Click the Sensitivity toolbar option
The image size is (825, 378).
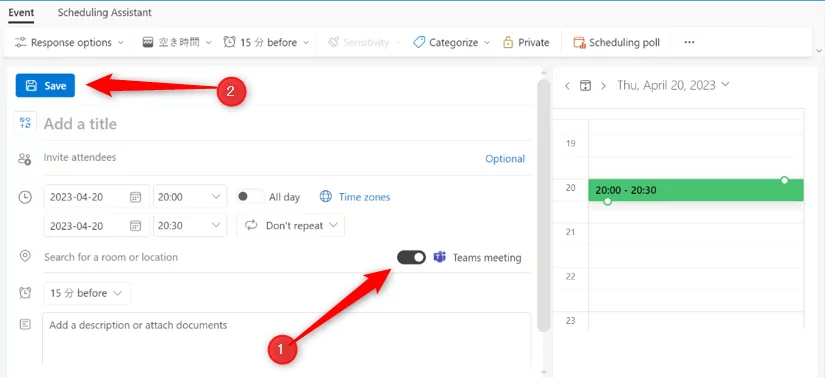364,43
